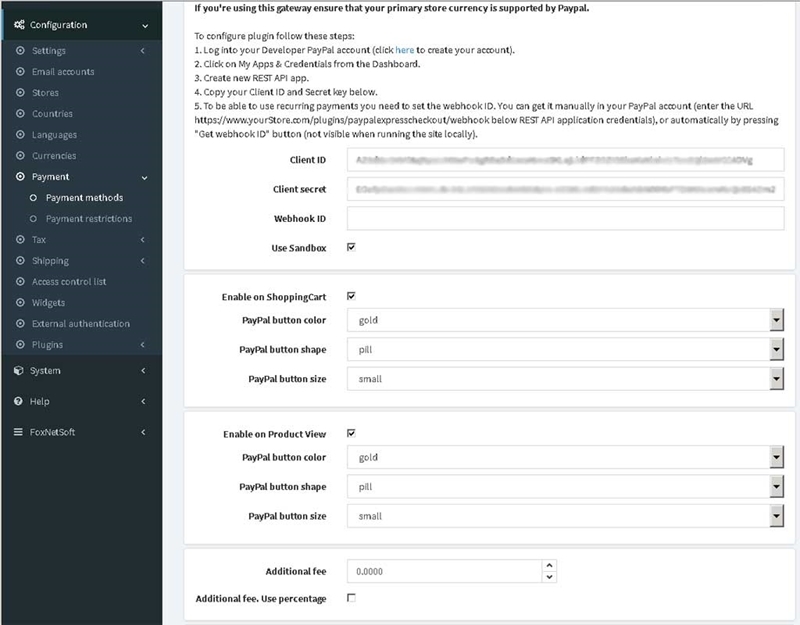Image resolution: width=800 pixels, height=625 pixels.
Task: Expand the Plugins submenu arrow
Action: pos(143,344)
